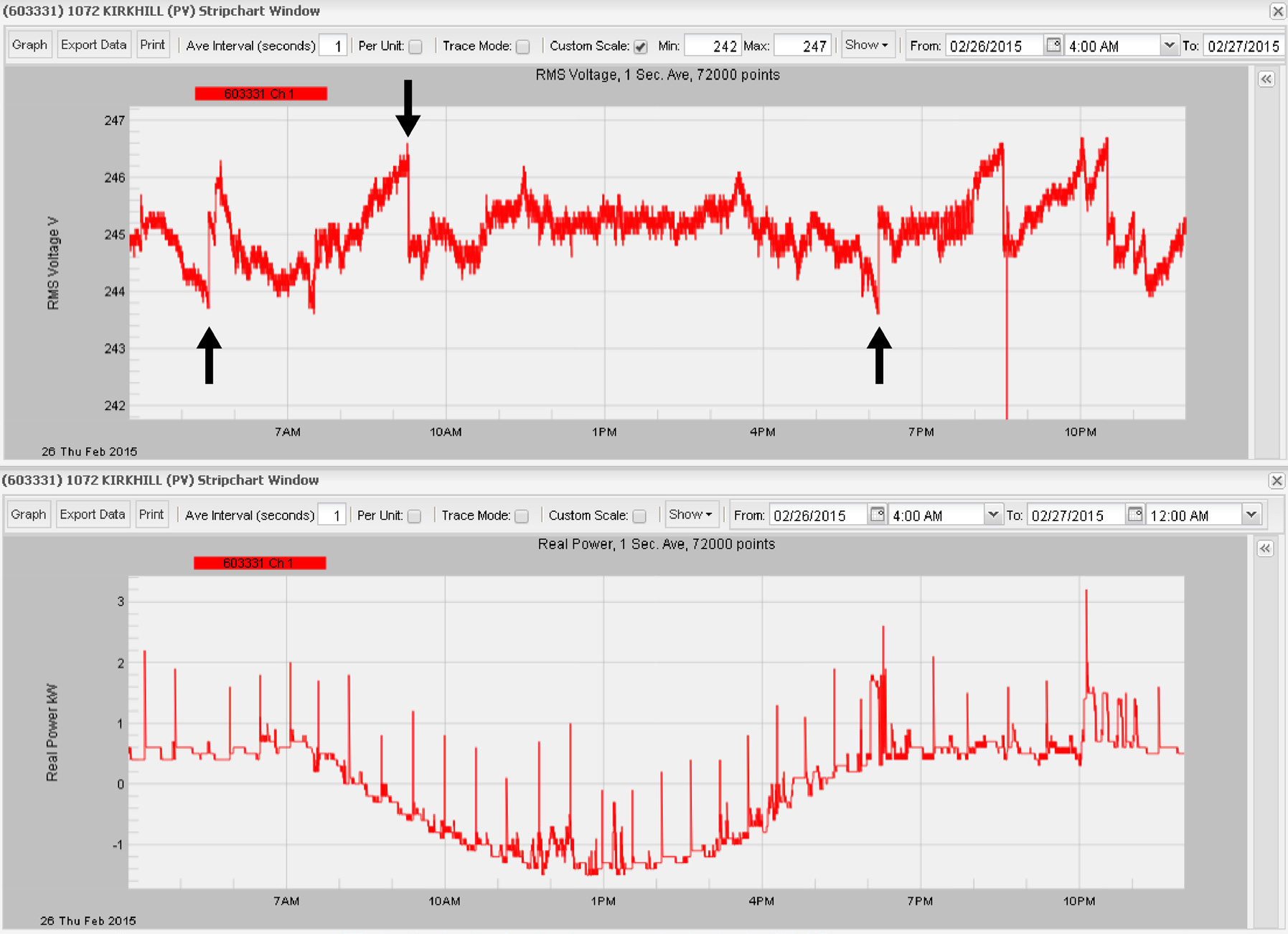Image resolution: width=1288 pixels, height=934 pixels.
Task: Collapse the RMS Voltage chart side panel
Action: [x=1266, y=80]
